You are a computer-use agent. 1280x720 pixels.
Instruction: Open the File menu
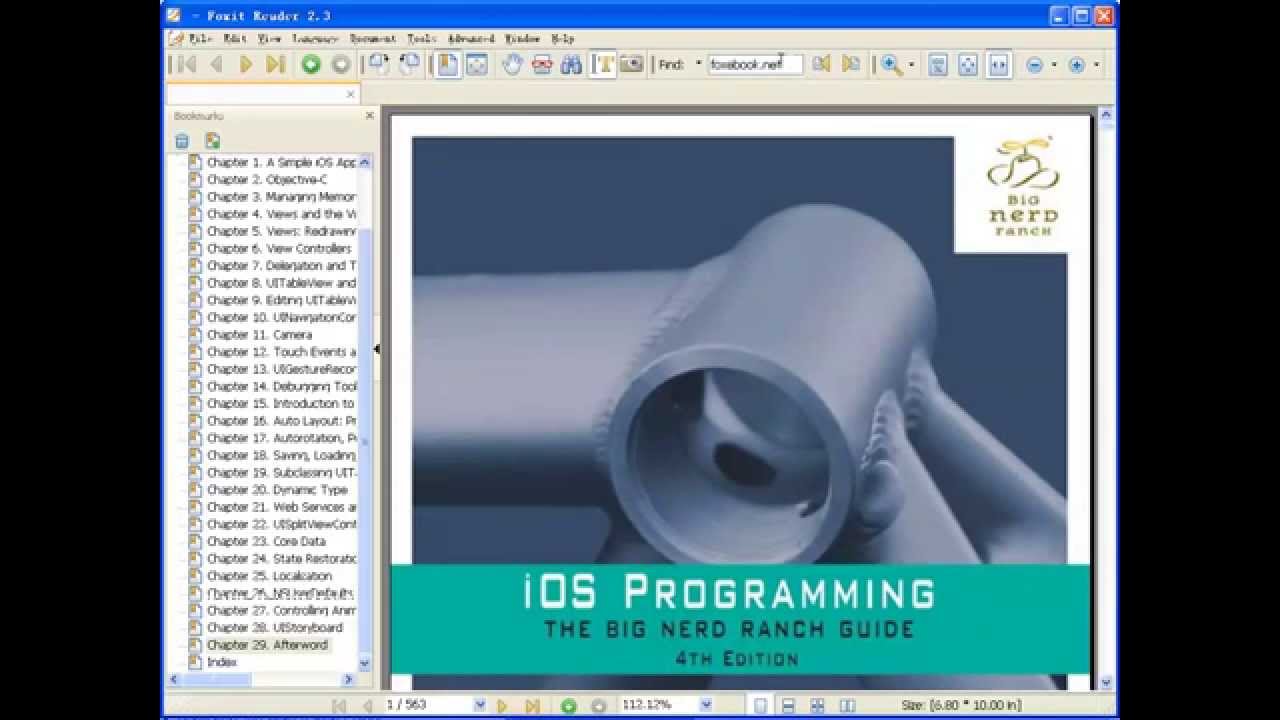point(201,38)
